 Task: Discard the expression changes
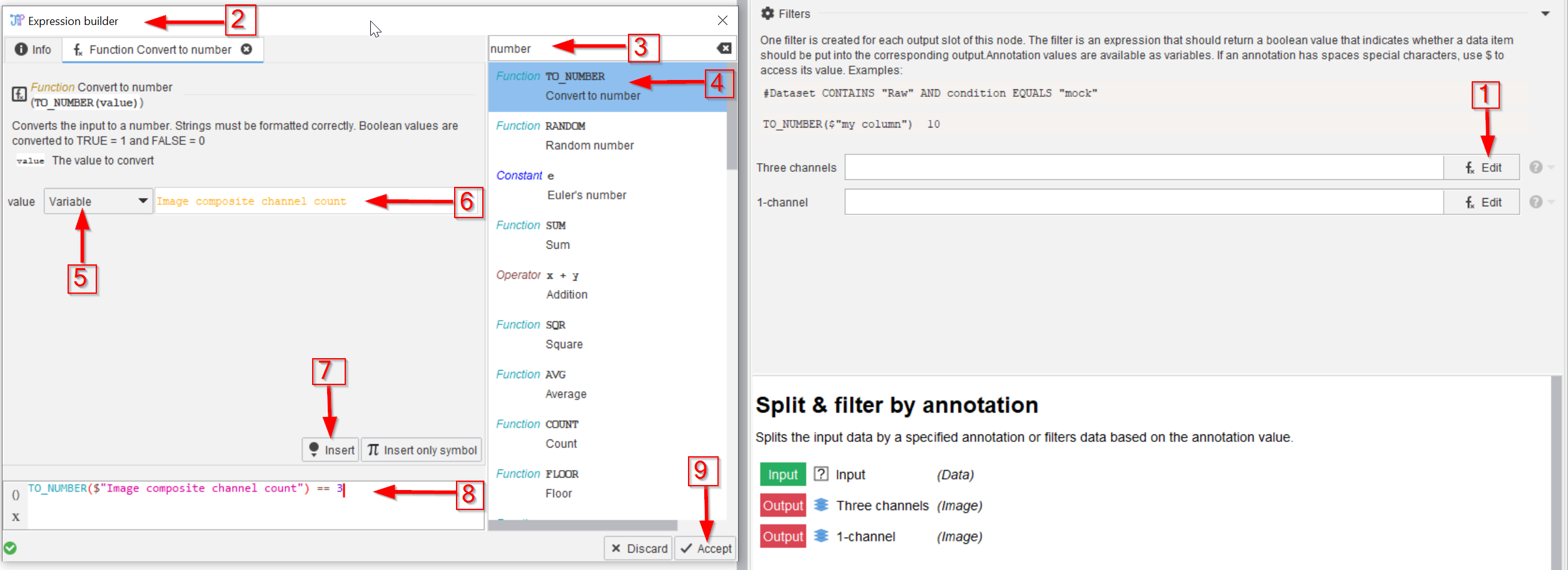pyautogui.click(x=639, y=548)
